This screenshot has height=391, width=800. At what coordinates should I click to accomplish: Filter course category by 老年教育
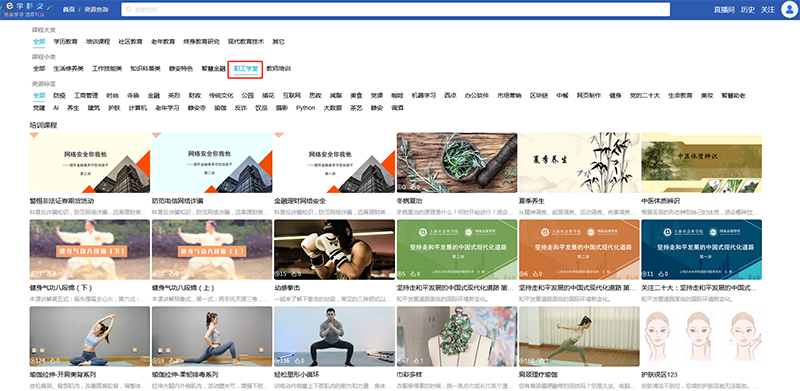[163, 41]
